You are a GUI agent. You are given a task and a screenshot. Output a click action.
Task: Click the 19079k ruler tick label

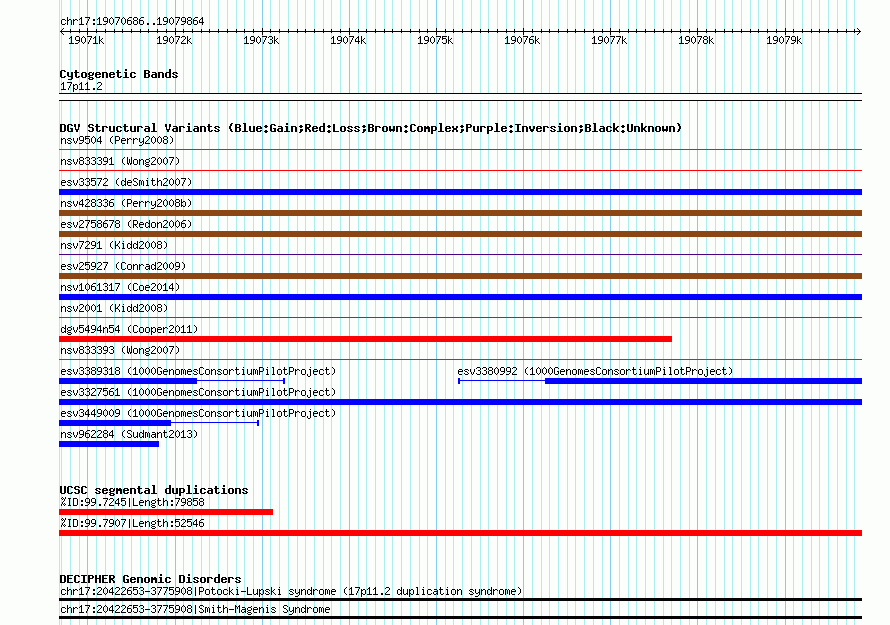(784, 40)
